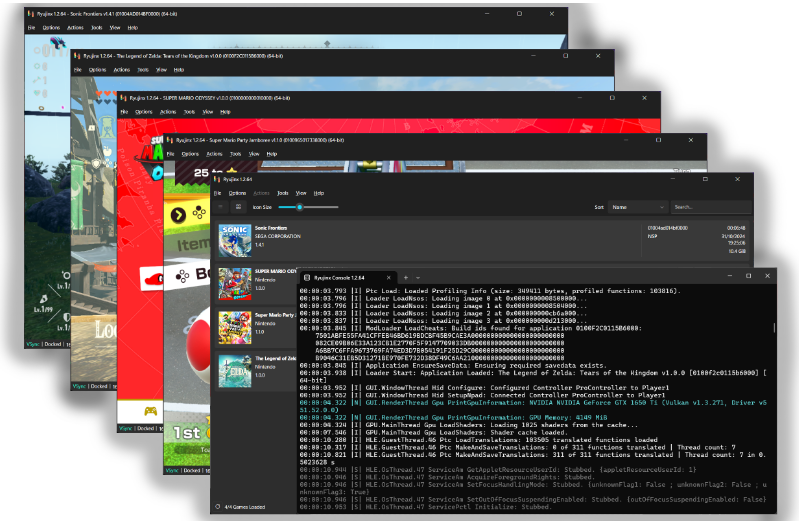This screenshot has width=799, height=525.
Task: Toggle Docked mode in Sonic Frontiers status bar
Action: tap(53, 344)
